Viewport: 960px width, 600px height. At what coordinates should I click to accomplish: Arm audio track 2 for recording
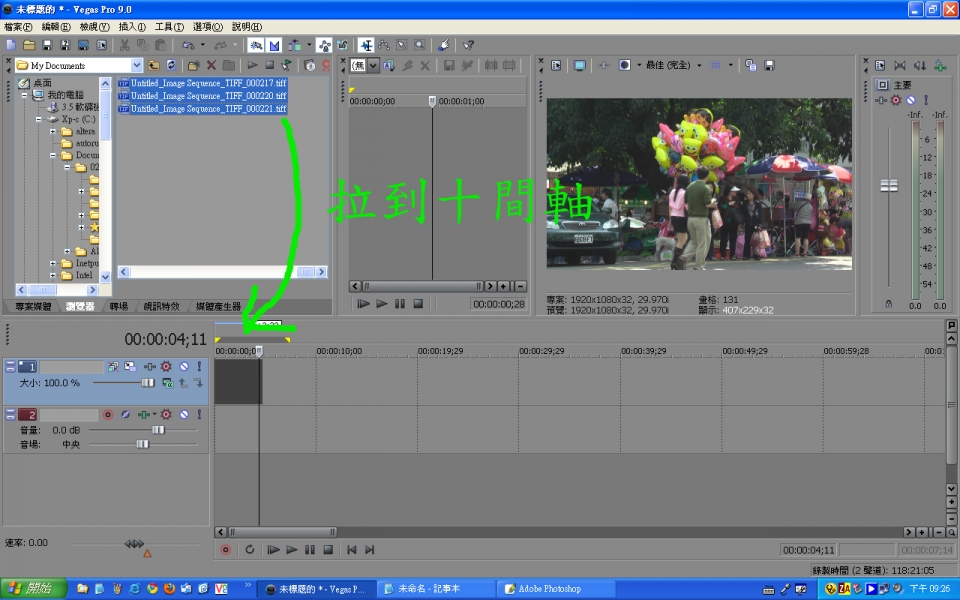point(108,414)
